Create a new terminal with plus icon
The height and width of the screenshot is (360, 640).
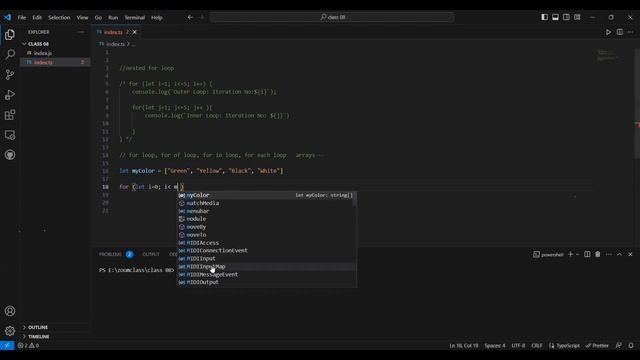coord(571,254)
